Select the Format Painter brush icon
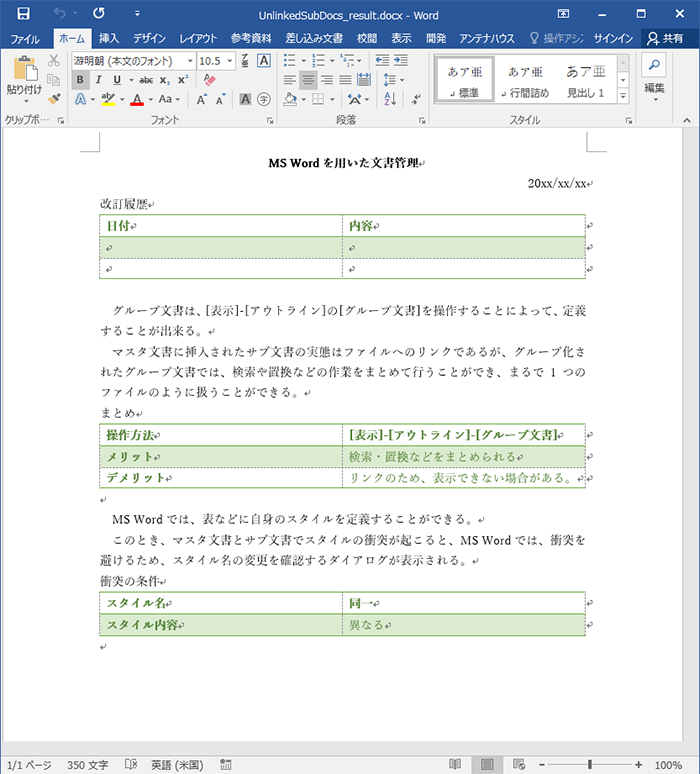This screenshot has width=700, height=774. pyautogui.click(x=54, y=99)
